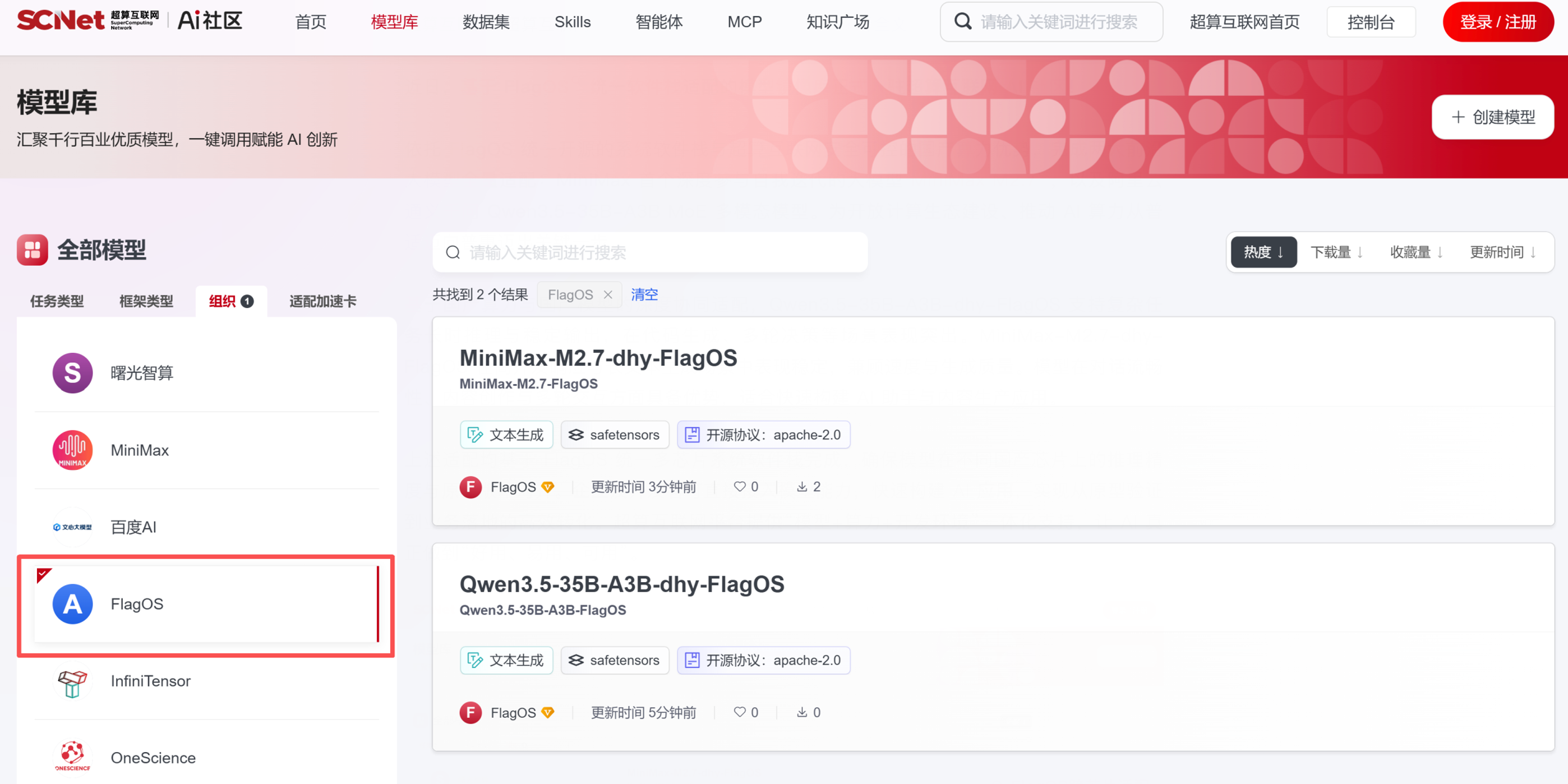Open 智能体 in navigation
1568x784 pixels.
pos(659,22)
